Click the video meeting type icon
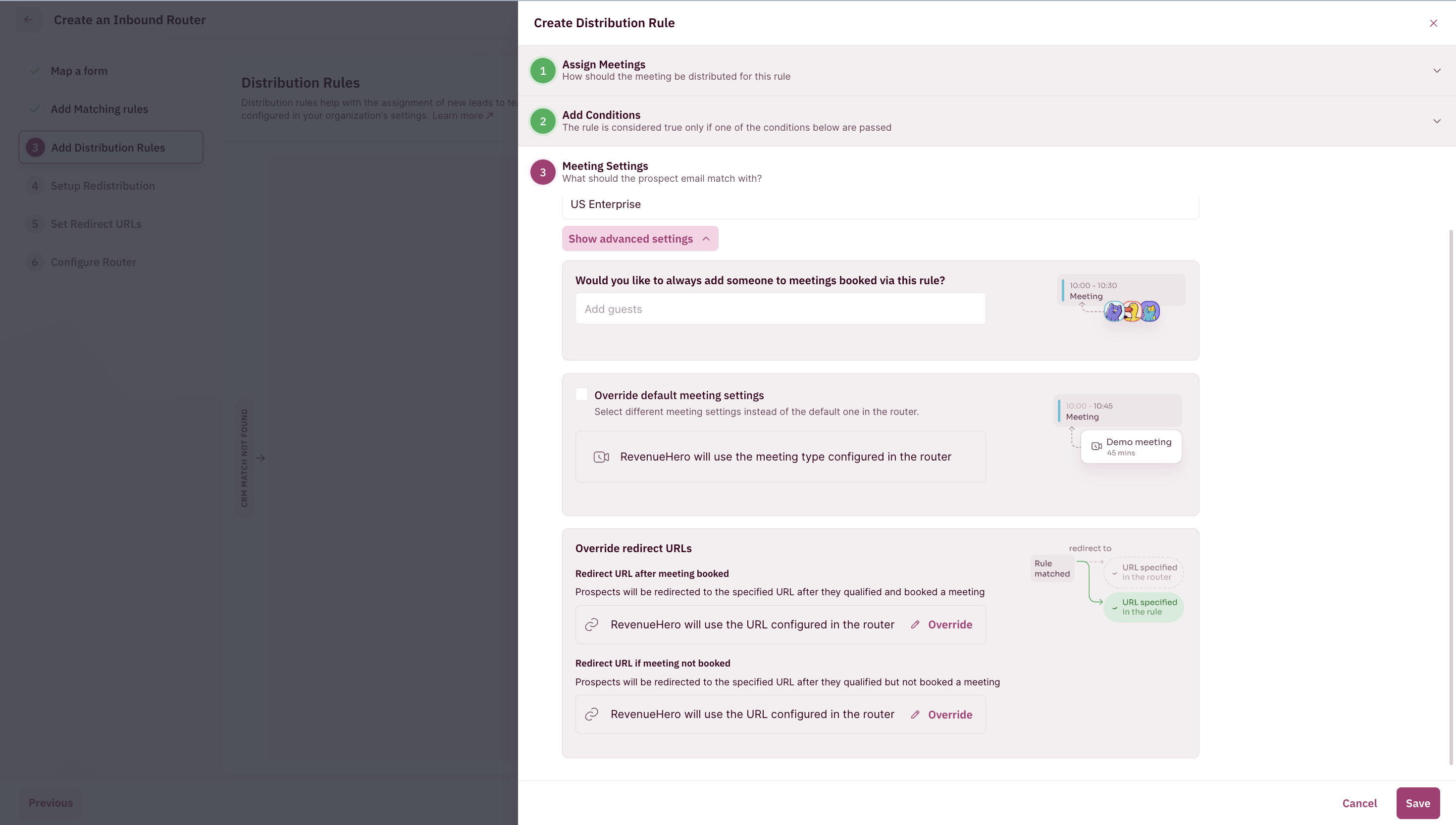1456x825 pixels. [x=601, y=457]
